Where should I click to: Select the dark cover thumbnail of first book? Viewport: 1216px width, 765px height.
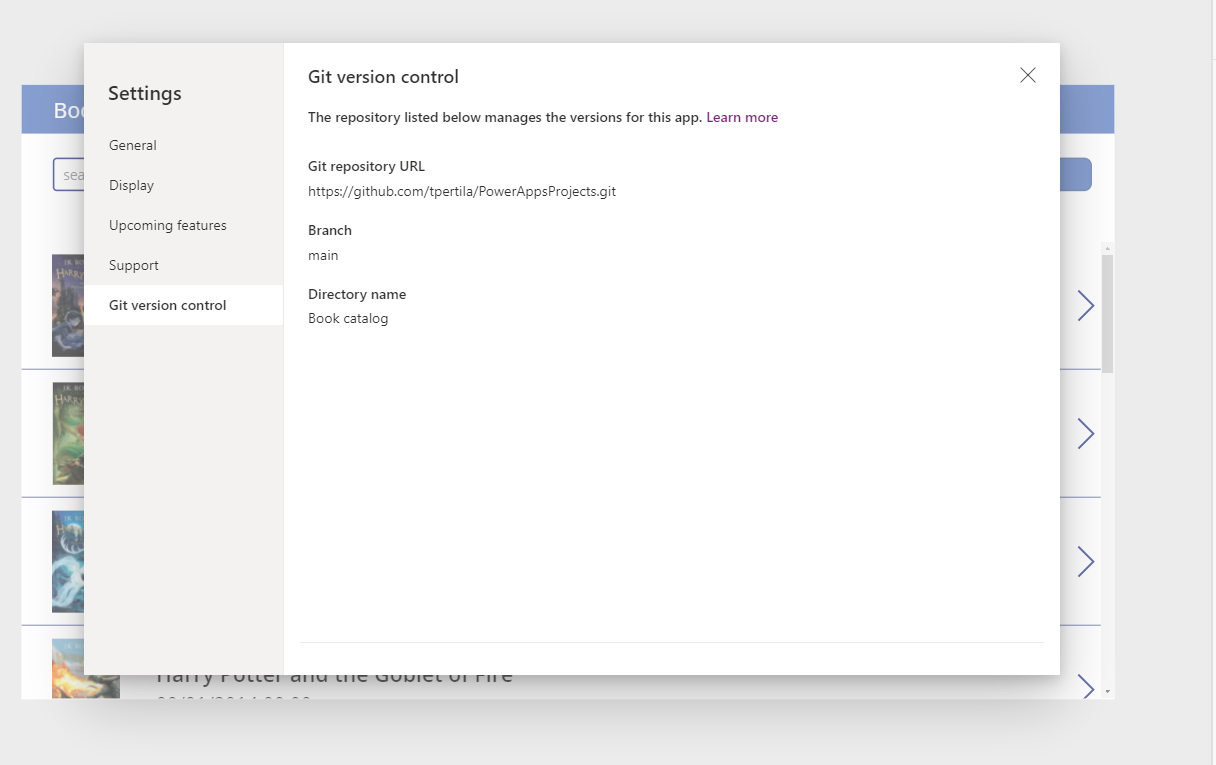[x=67, y=305]
